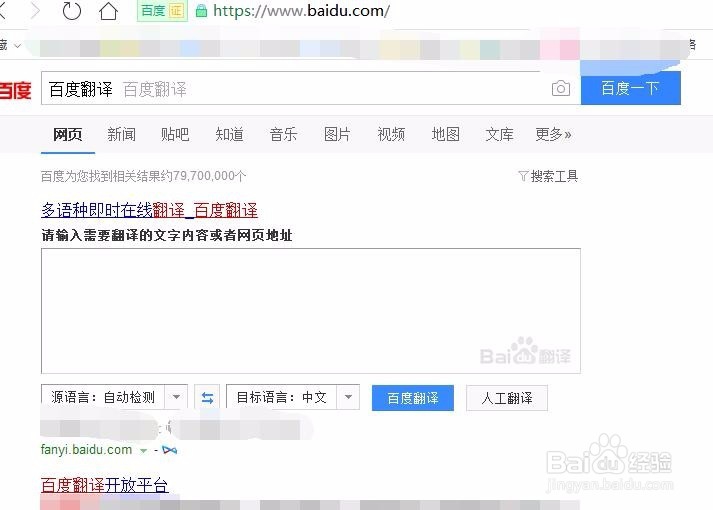Click the 人工翻译 button

tap(507, 398)
